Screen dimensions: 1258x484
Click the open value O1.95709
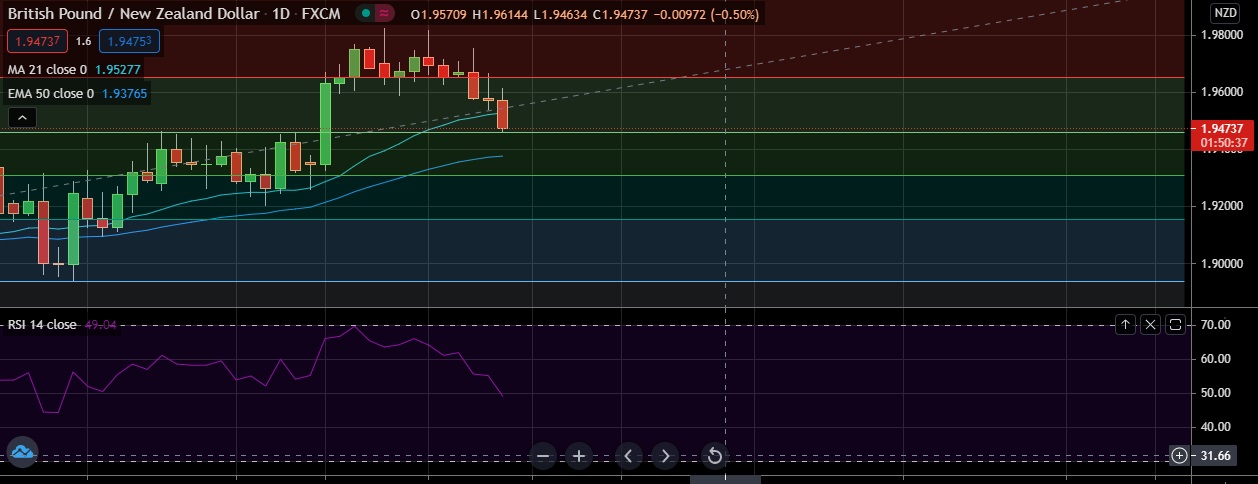point(439,15)
